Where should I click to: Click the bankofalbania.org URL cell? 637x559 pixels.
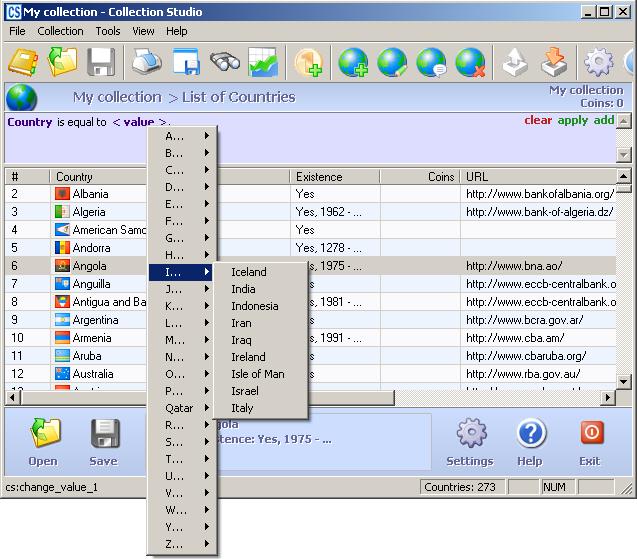pyautogui.click(x=540, y=194)
